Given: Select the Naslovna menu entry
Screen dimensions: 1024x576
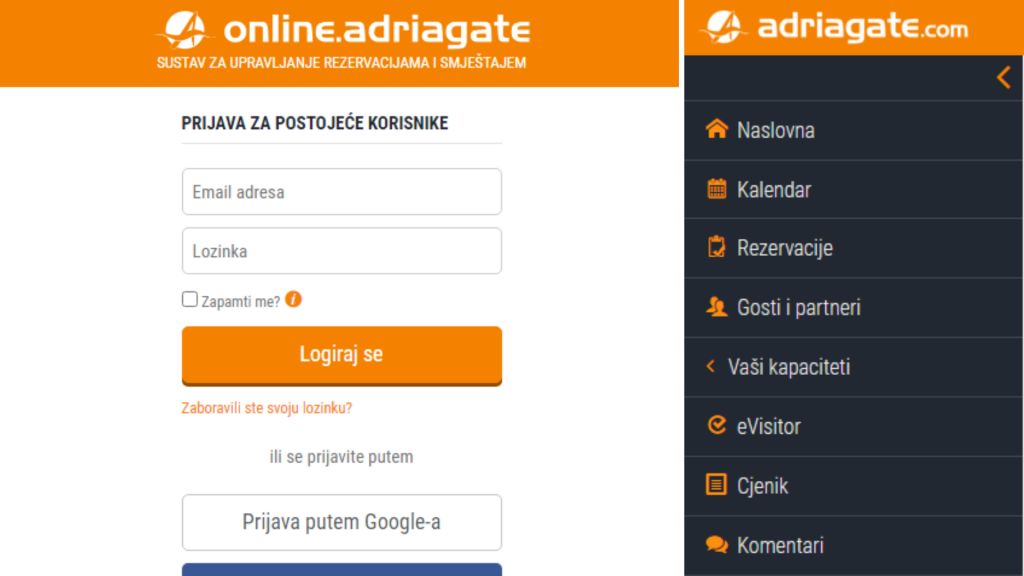Looking at the screenshot, I should pos(775,129).
